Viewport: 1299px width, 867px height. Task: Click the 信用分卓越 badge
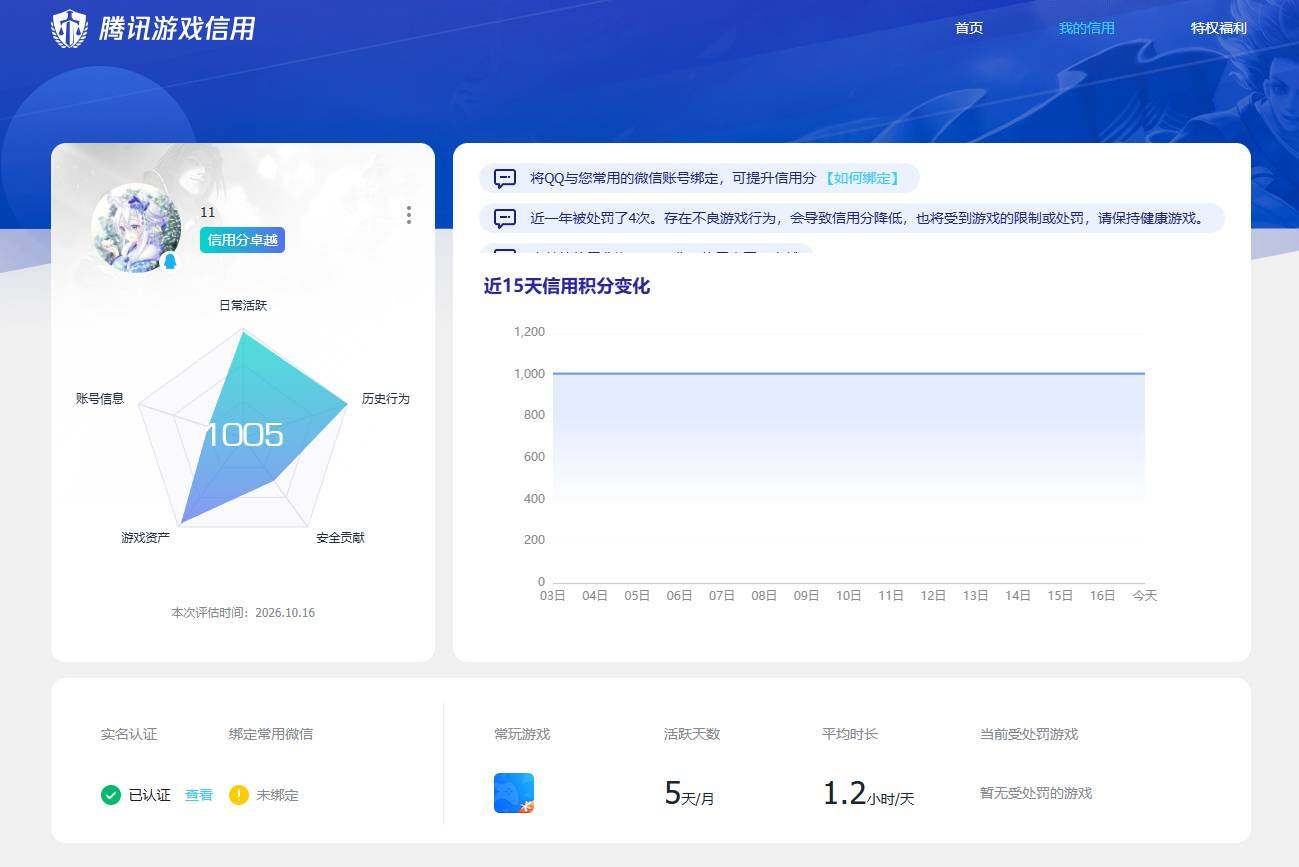242,240
